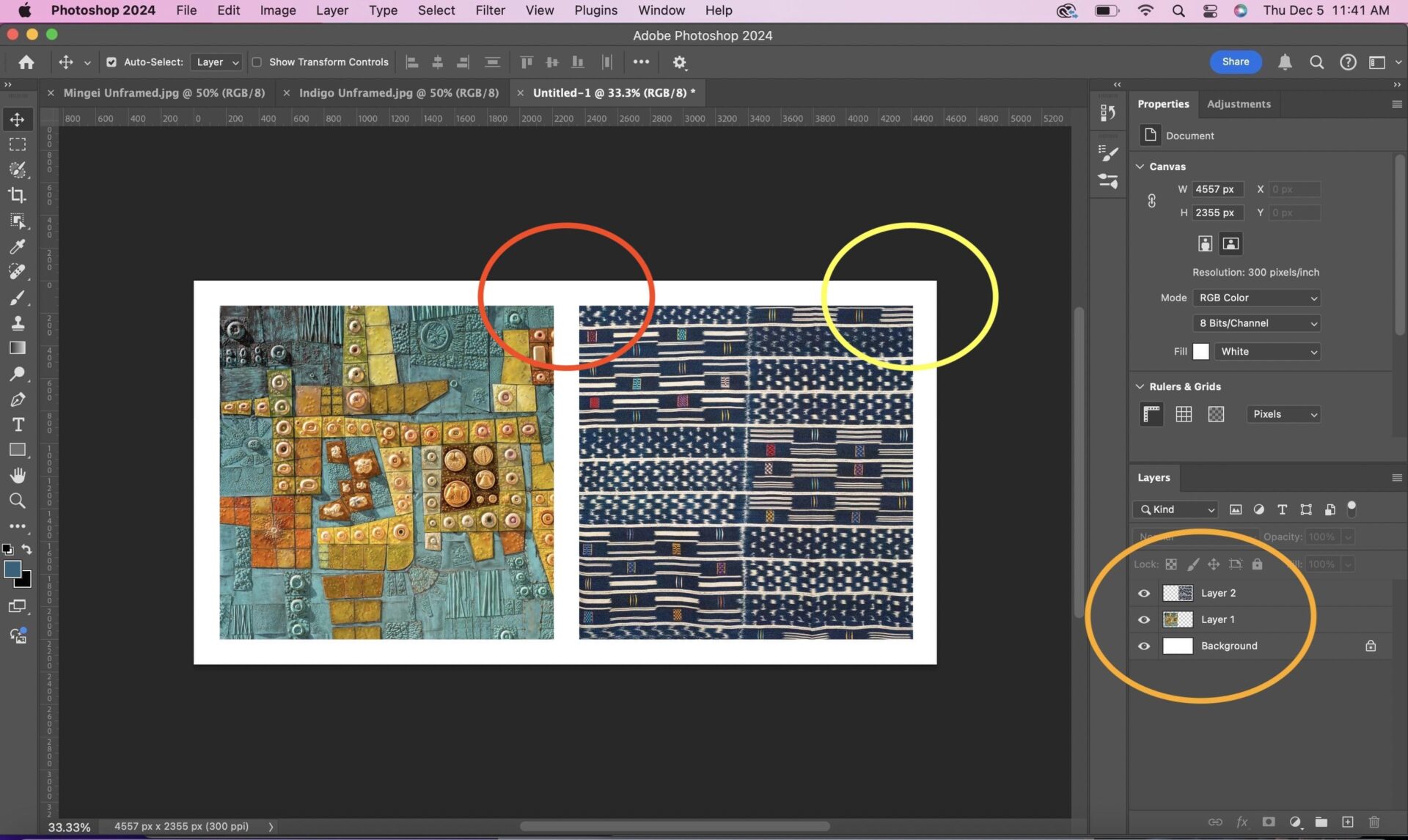
Task: Open macOS Spotlight search icon
Action: pos(1178,10)
